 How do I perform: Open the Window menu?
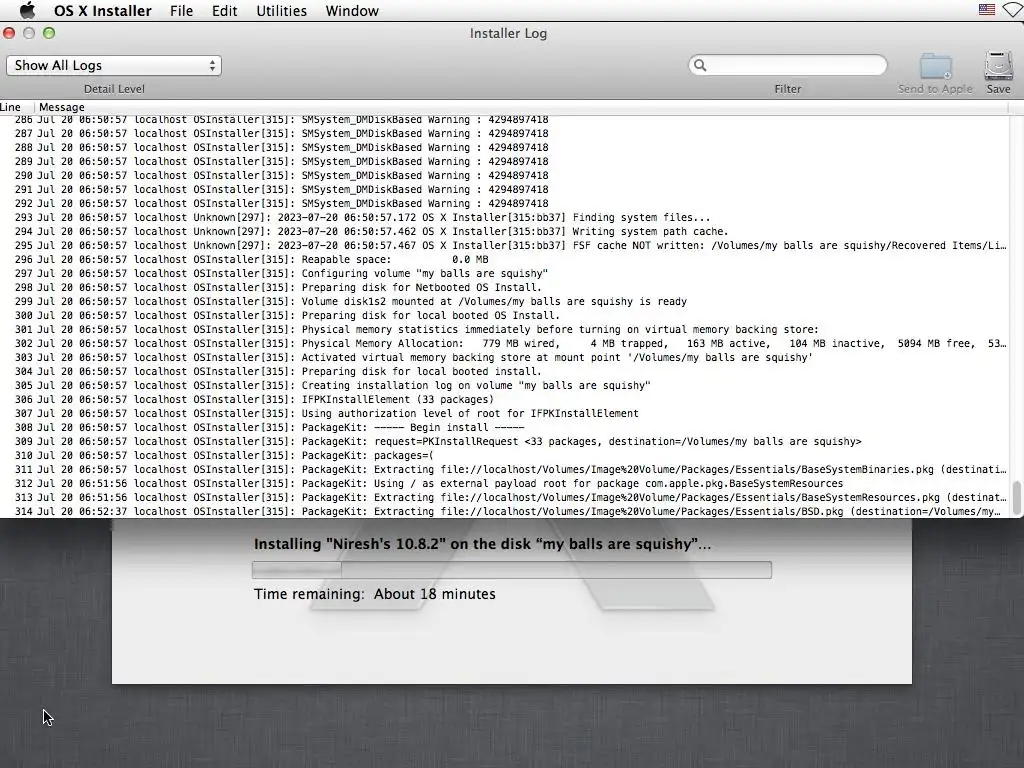[352, 10]
